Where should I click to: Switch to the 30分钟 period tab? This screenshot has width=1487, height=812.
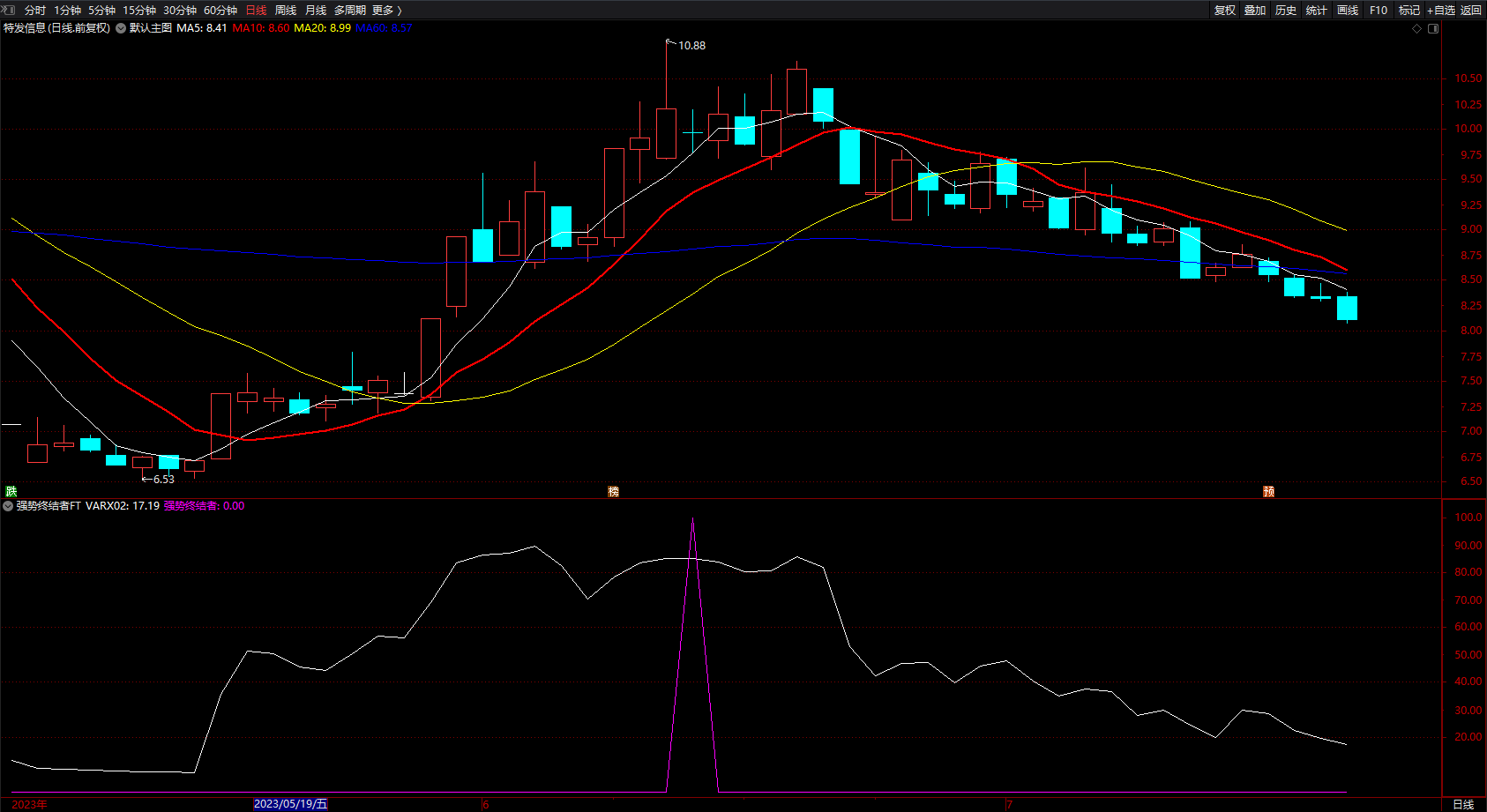[180, 10]
